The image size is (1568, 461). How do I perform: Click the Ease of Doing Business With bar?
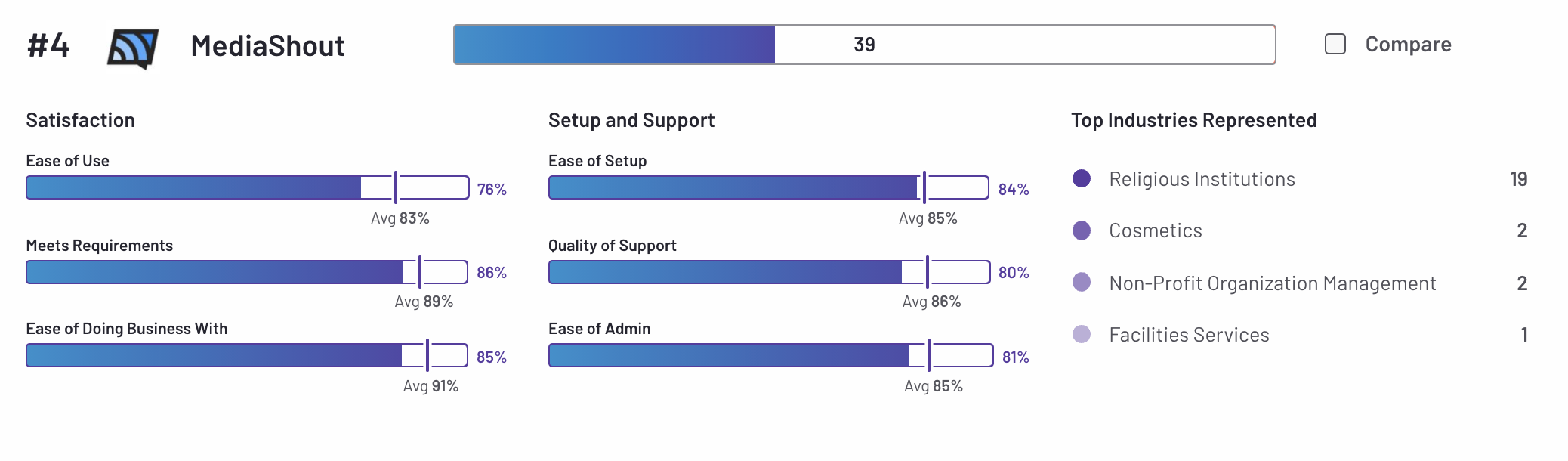tap(248, 355)
